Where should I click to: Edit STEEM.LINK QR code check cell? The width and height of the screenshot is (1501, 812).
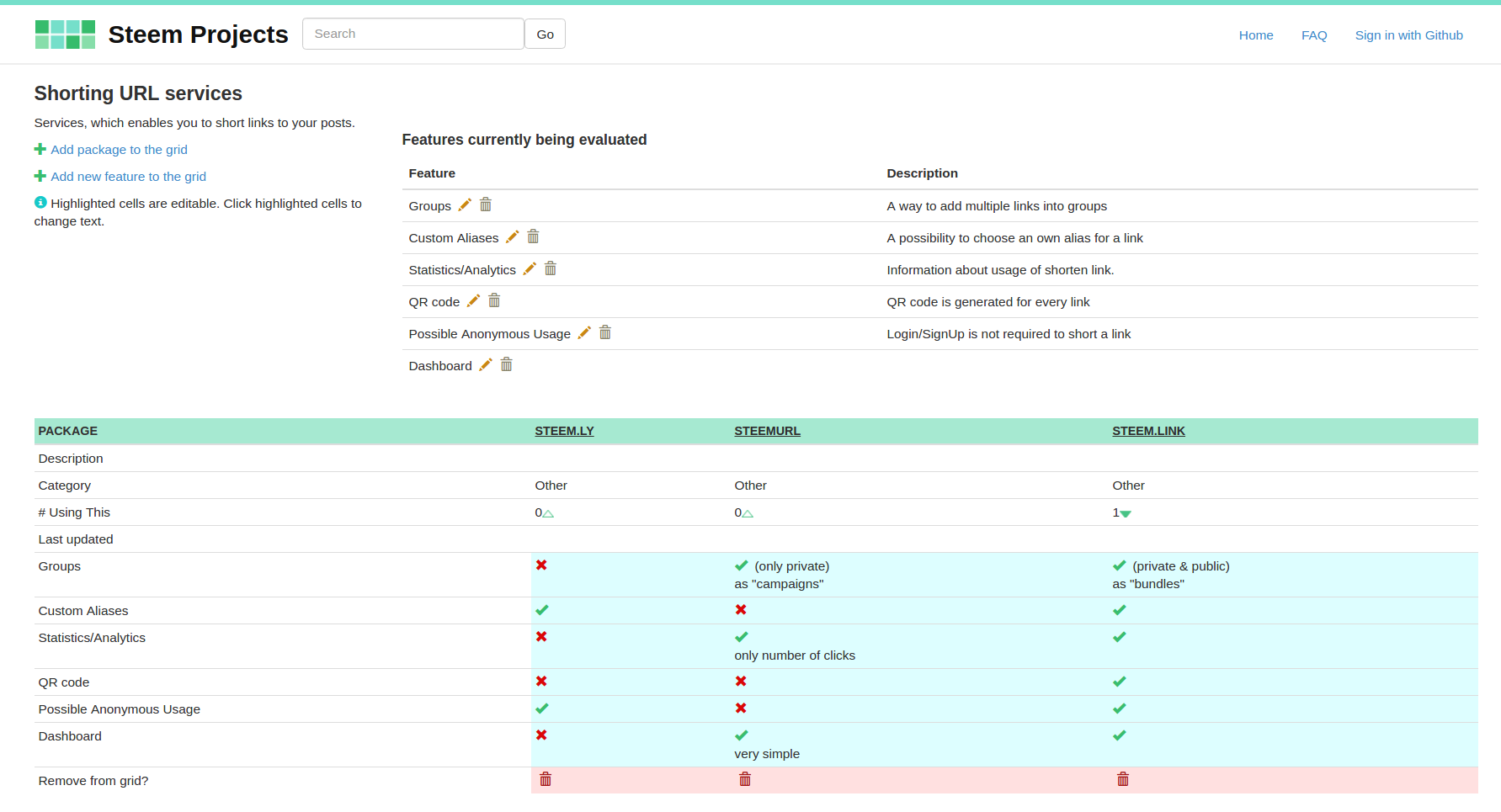coord(1293,682)
